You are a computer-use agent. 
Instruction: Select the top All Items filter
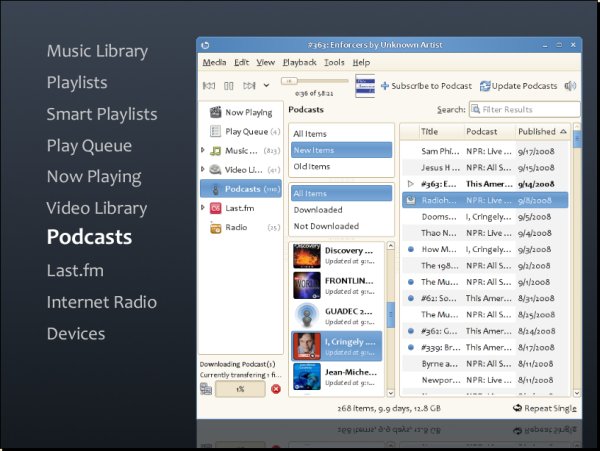click(x=341, y=134)
